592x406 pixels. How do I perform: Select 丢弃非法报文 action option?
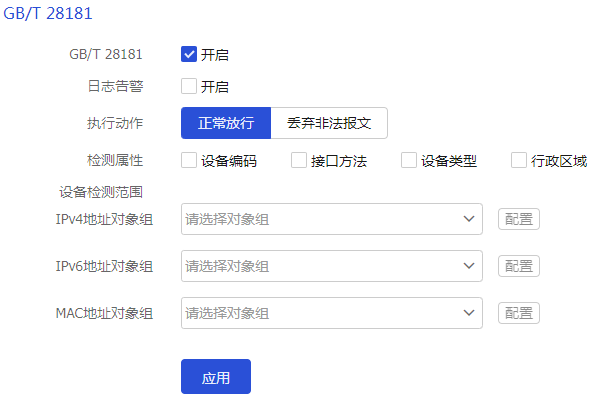(329, 123)
